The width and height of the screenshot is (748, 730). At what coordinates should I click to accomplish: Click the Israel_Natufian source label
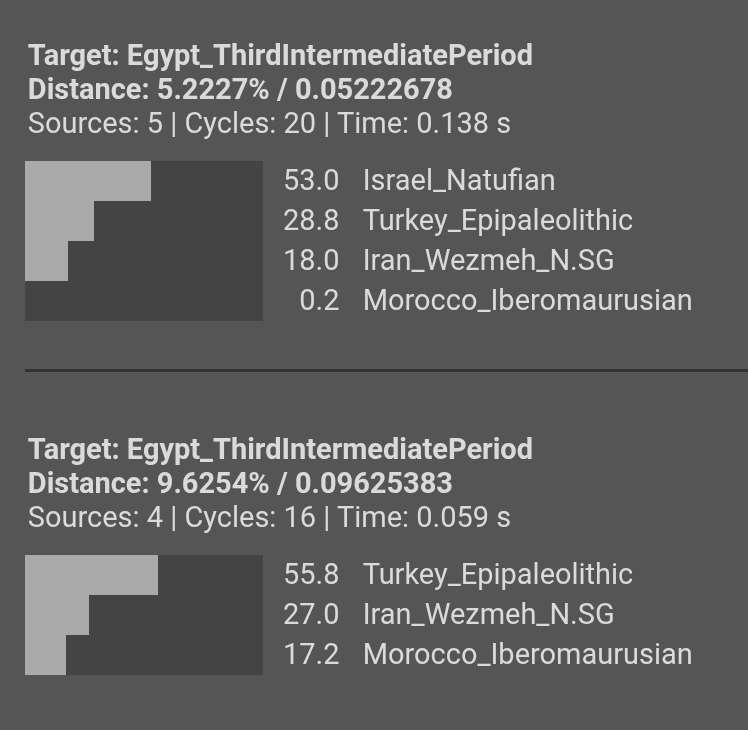point(459,180)
